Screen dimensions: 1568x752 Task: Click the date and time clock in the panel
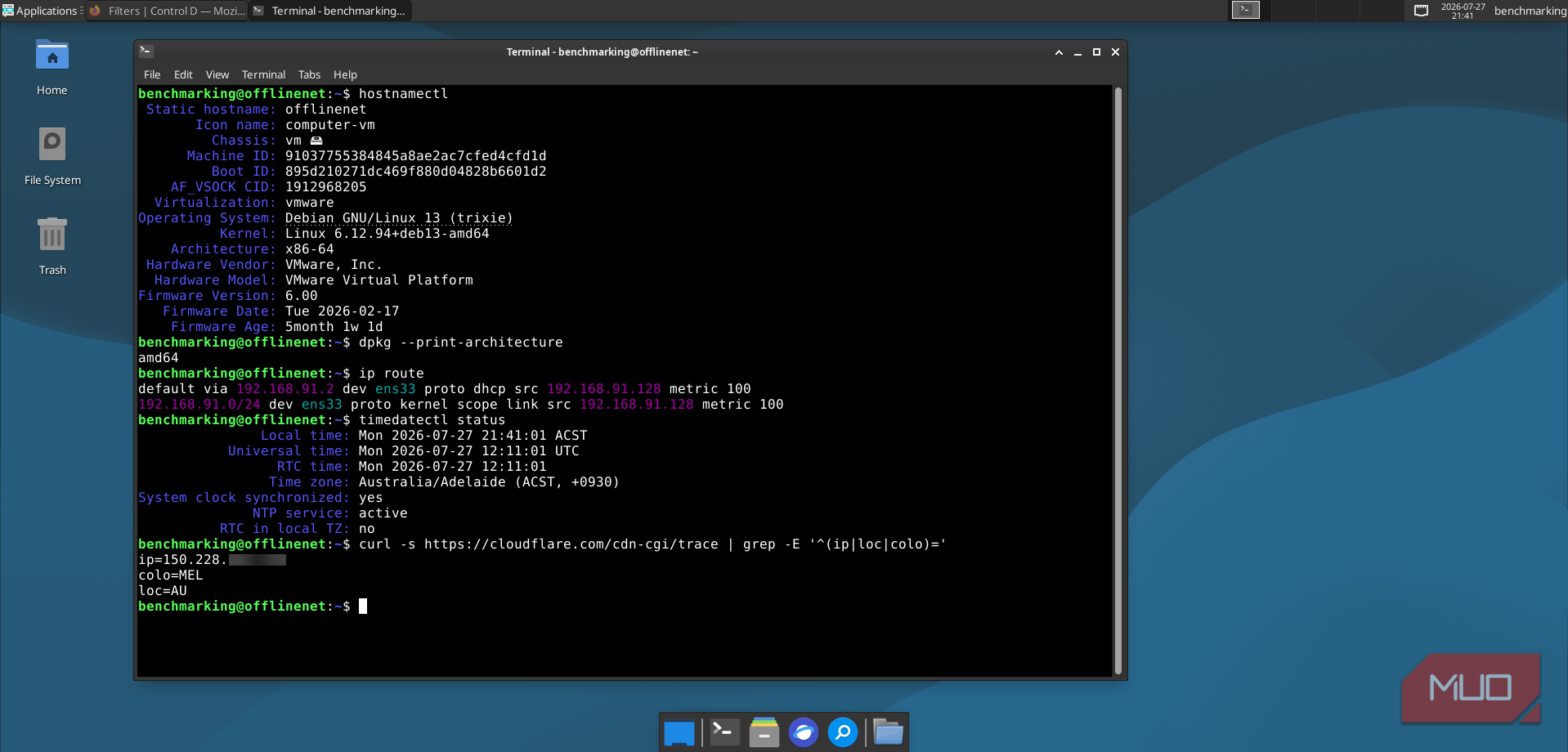click(x=1463, y=11)
